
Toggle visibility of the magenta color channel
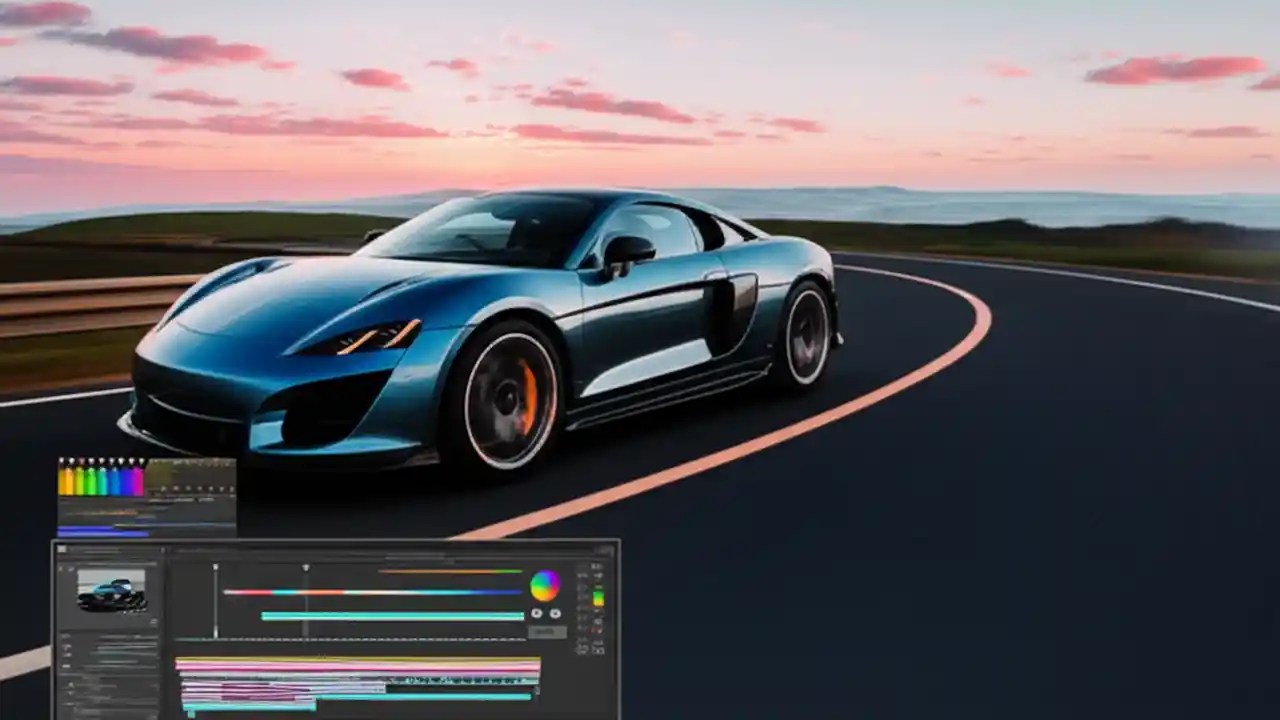click(x=141, y=460)
